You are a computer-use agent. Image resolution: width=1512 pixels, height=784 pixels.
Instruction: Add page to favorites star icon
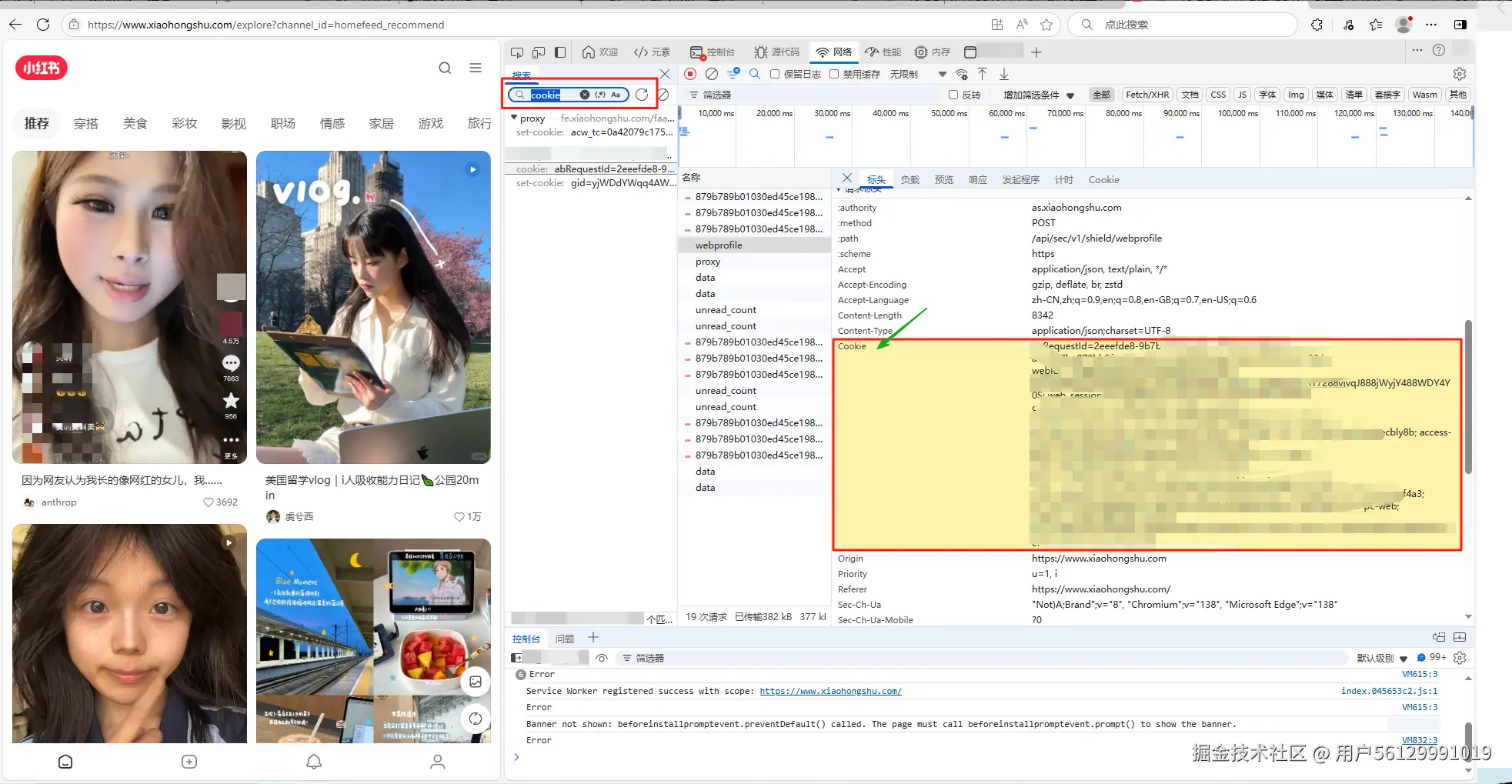coord(1046,25)
